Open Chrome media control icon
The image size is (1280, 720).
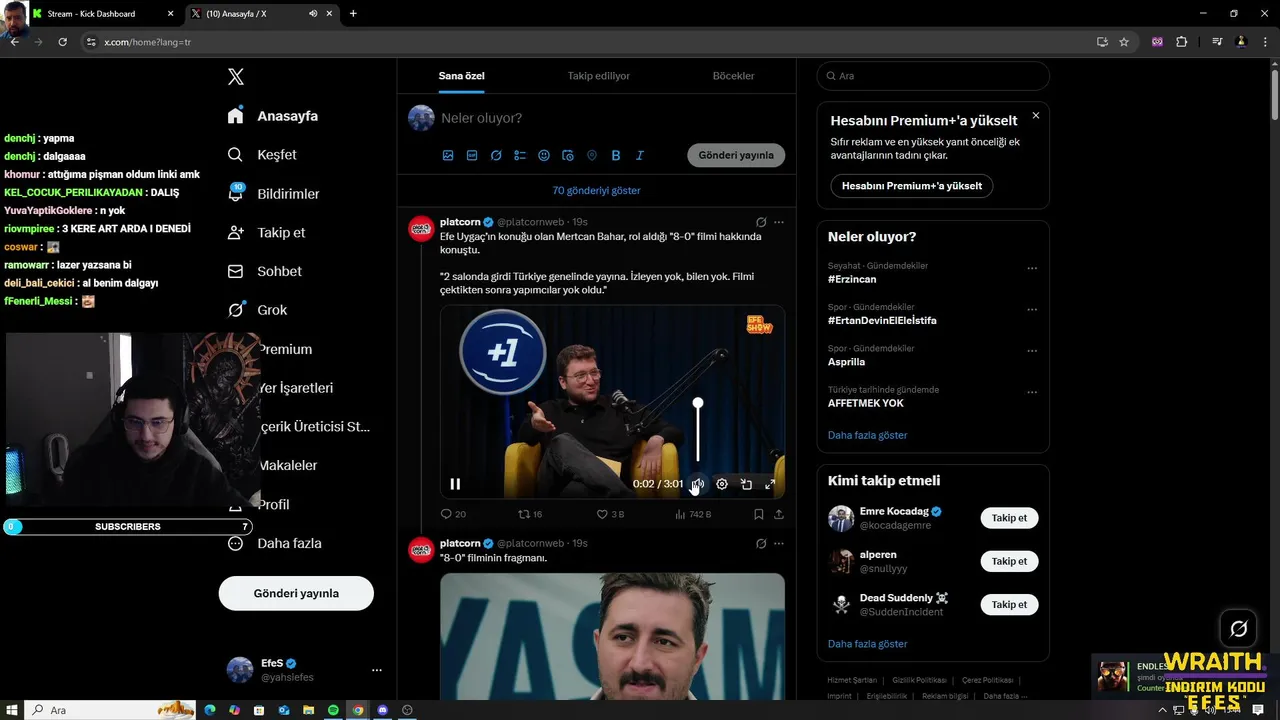tap(1217, 42)
